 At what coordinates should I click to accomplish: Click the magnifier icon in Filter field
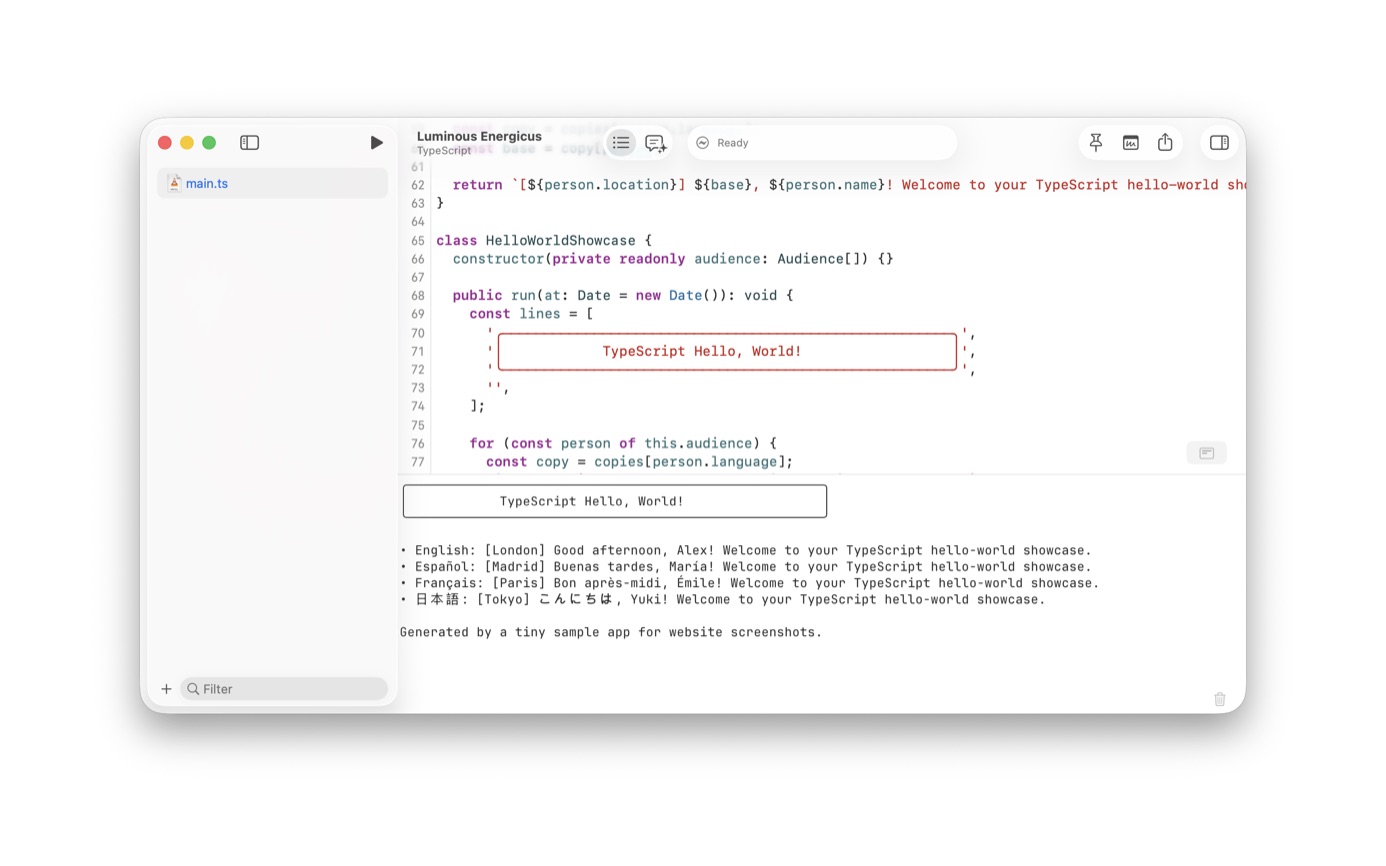[x=193, y=689]
